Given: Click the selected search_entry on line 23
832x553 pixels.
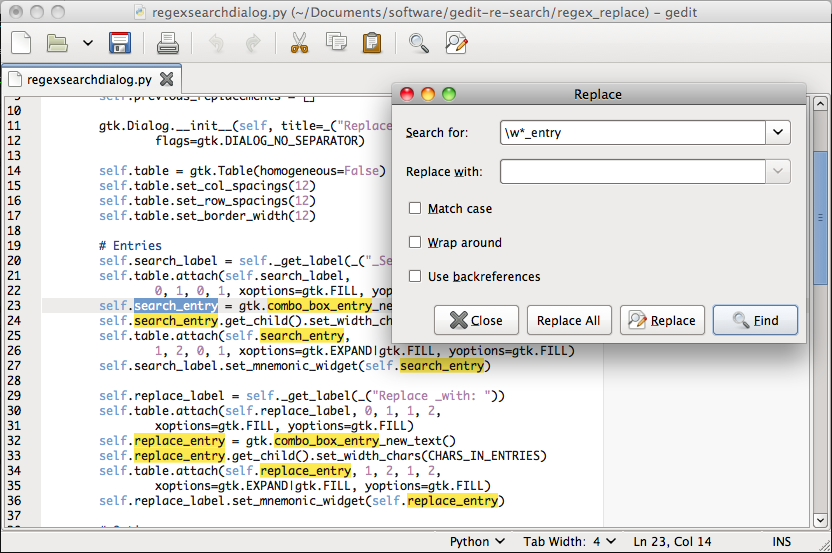Looking at the screenshot, I should pos(176,306).
